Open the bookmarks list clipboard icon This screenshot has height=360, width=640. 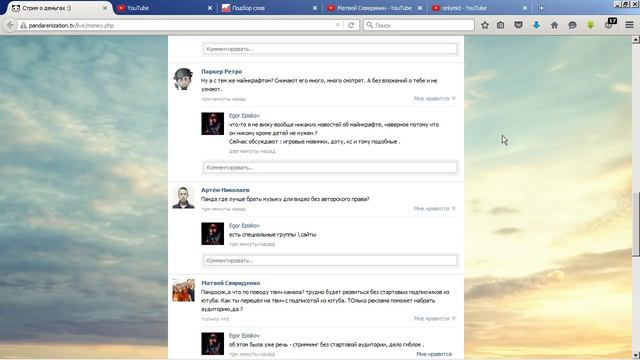tap(500, 25)
